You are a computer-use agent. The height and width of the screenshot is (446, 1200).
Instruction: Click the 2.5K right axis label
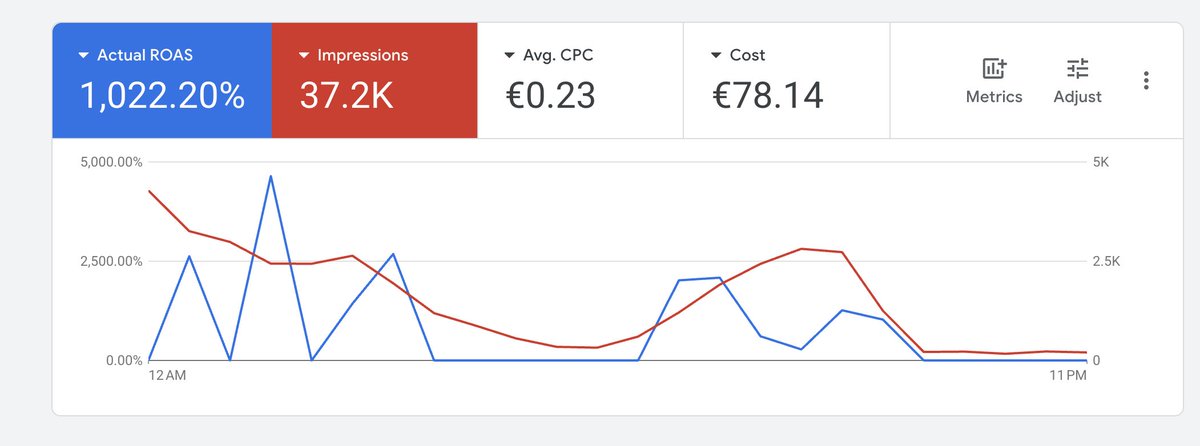click(1106, 261)
